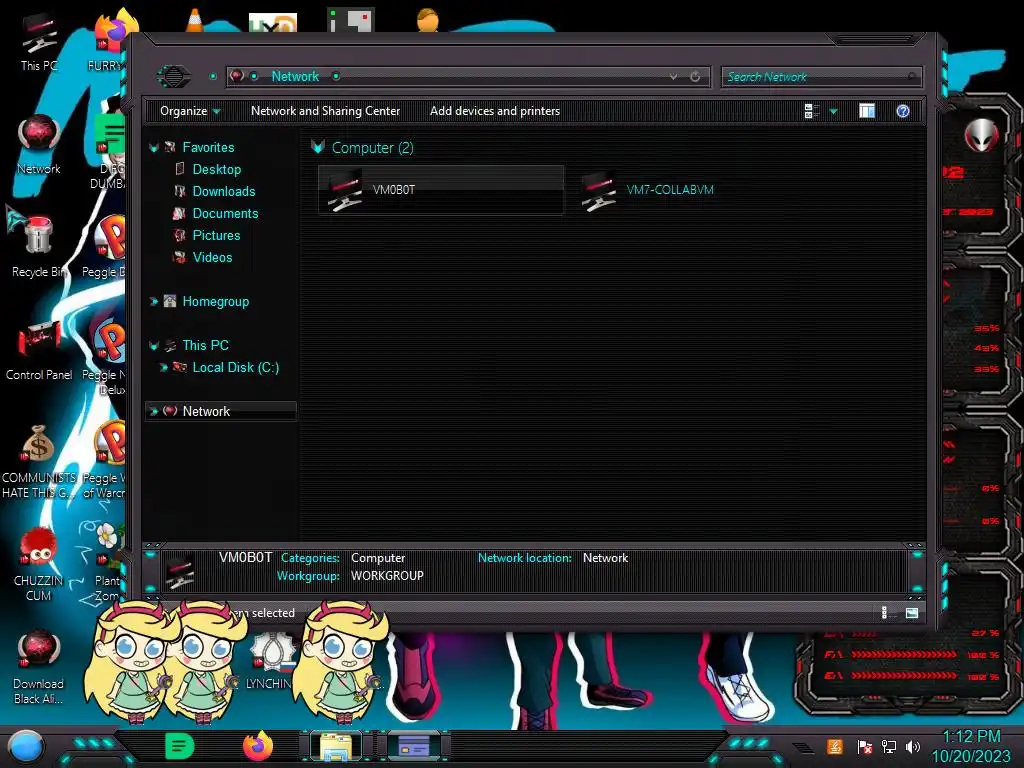The width and height of the screenshot is (1024, 768).
Task: Expand the arrow after Network breadcrumb
Action: coord(336,76)
